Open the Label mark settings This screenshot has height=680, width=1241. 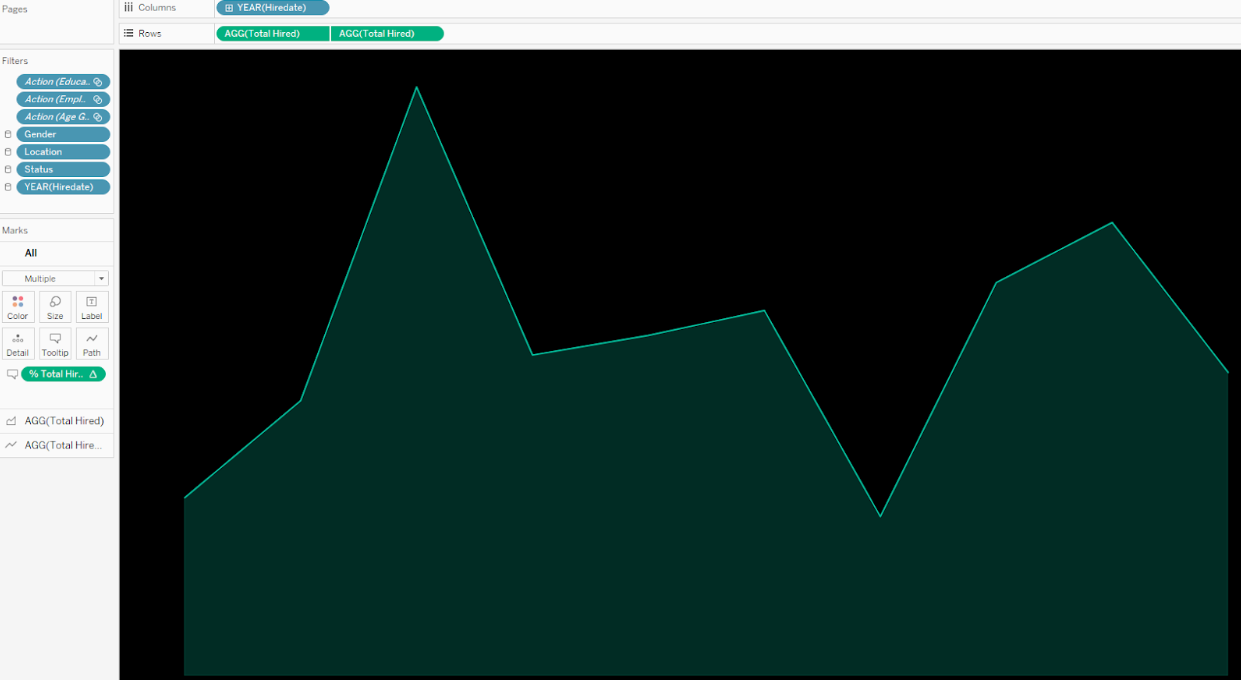(x=92, y=307)
